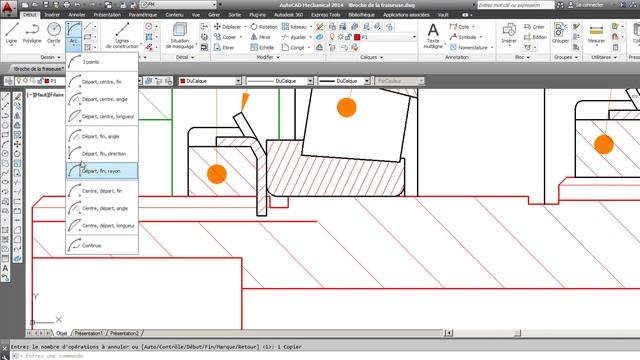
Task: Click the Ajuster tool
Action: click(294, 37)
